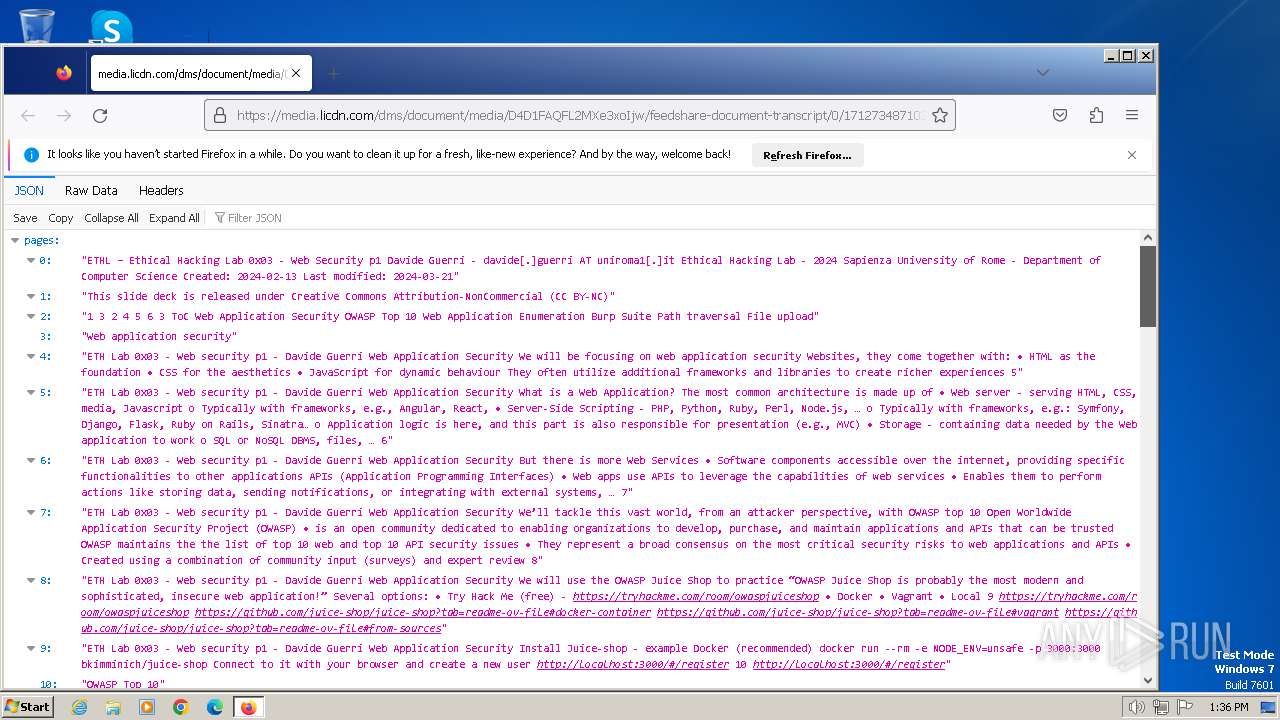Launch Internet Explorer from taskbar
Screen dimensions: 1280x720
[x=79, y=707]
